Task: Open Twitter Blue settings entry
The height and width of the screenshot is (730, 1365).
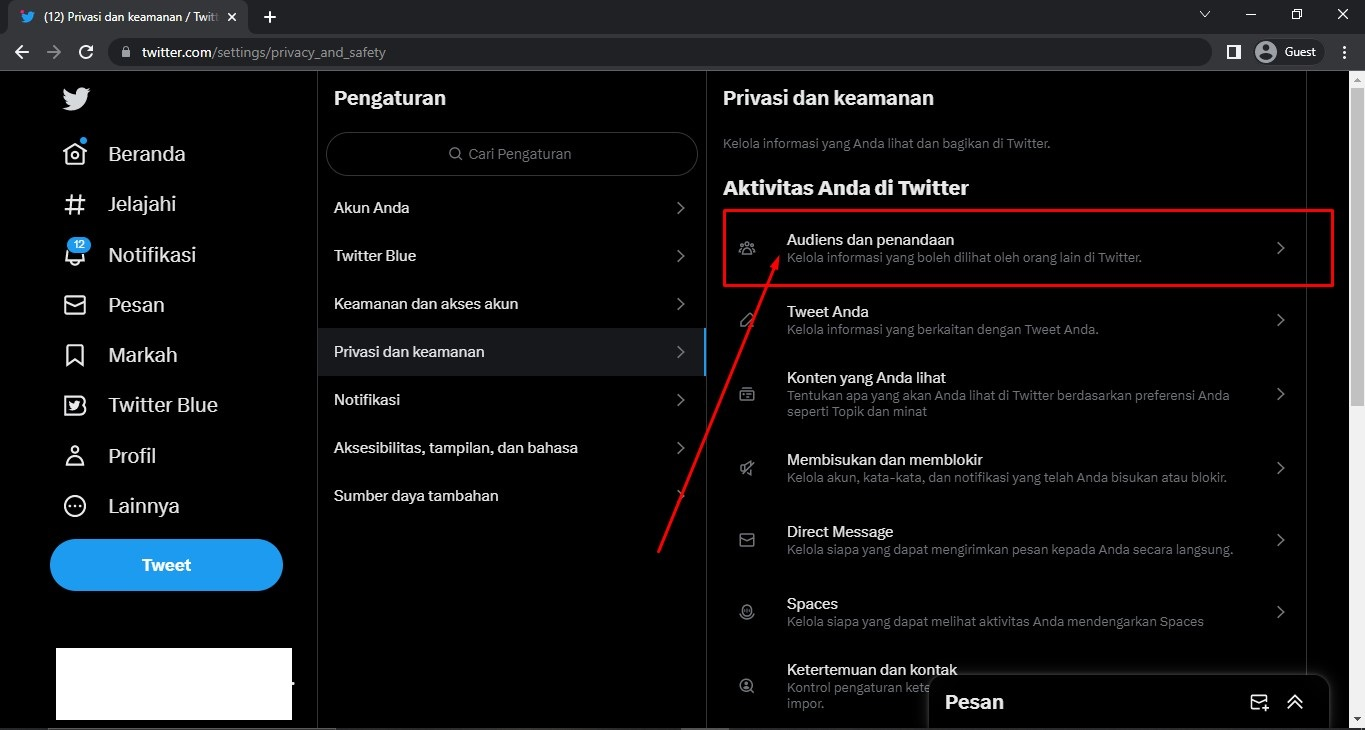Action: click(x=512, y=256)
